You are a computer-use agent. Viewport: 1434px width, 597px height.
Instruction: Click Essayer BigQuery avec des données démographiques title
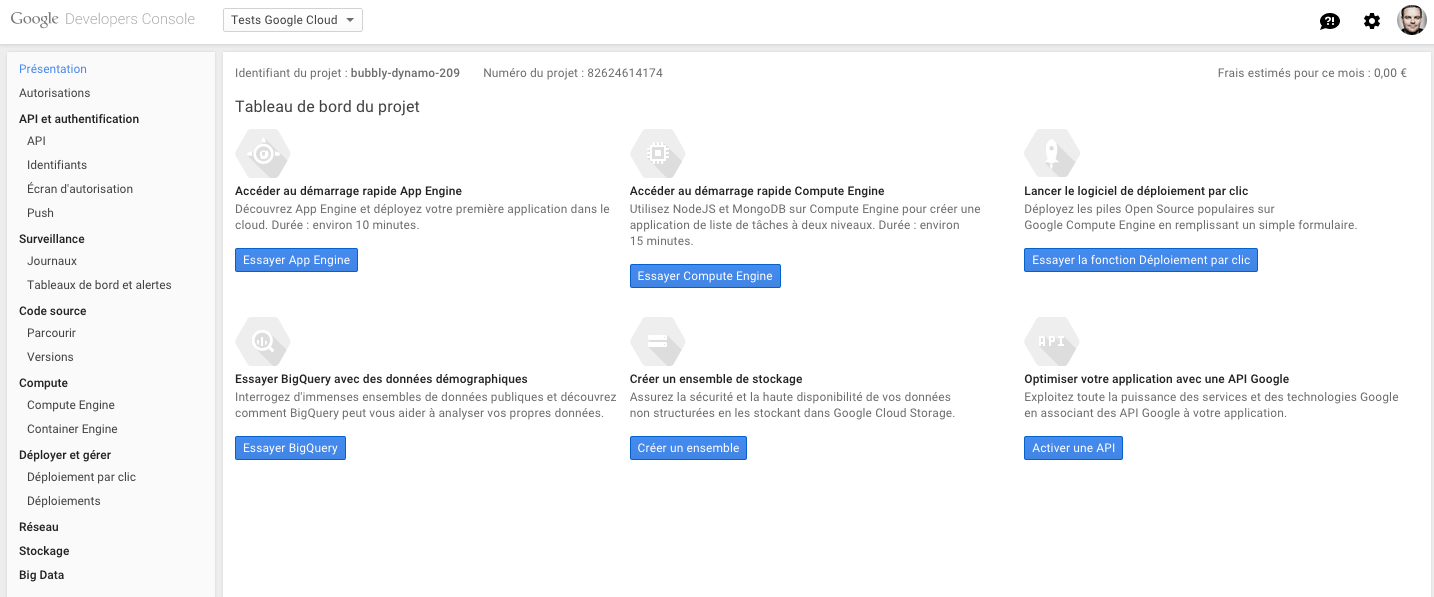click(381, 379)
